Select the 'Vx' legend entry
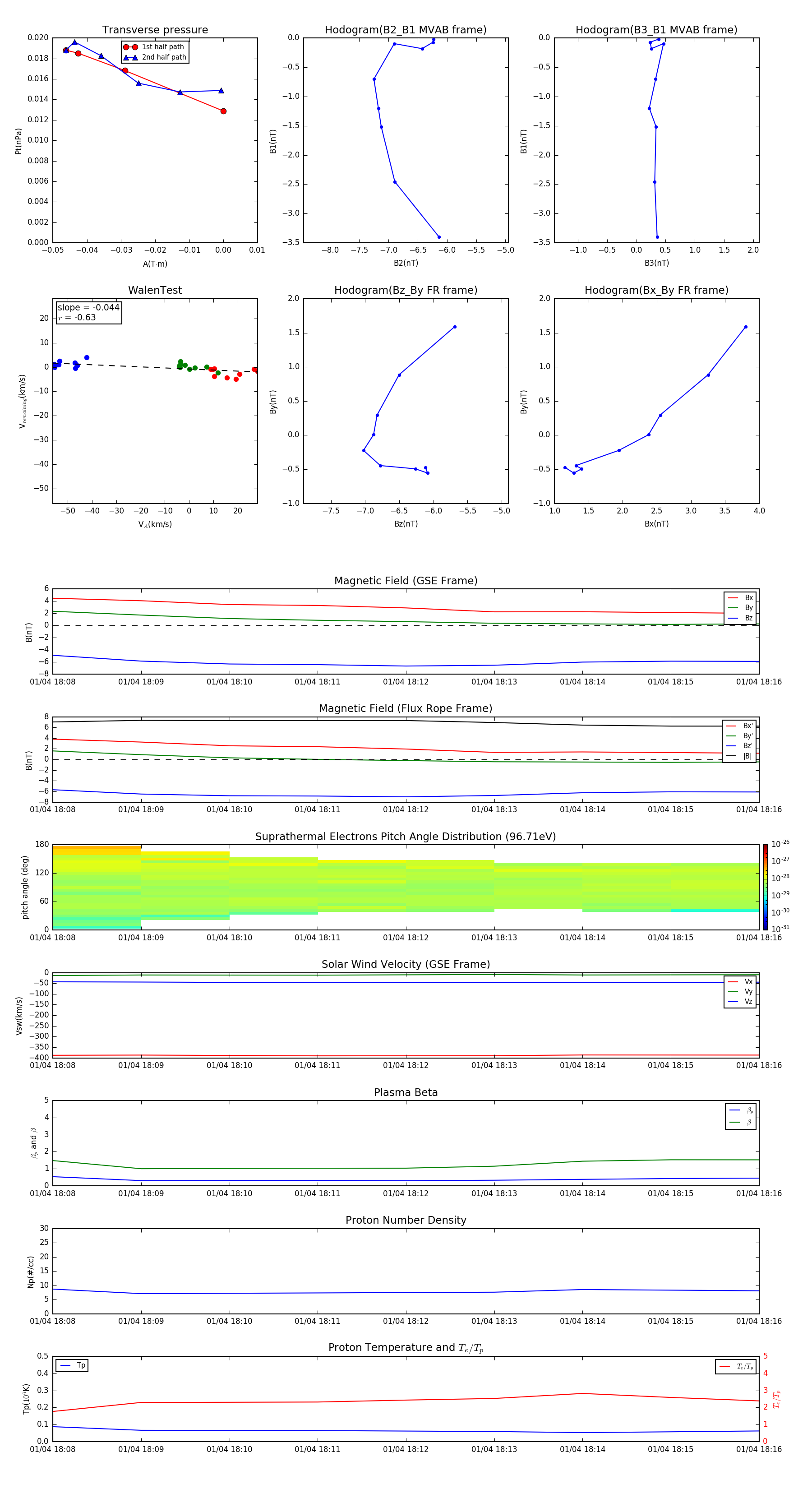The height and width of the screenshot is (1489, 812). tap(740, 981)
